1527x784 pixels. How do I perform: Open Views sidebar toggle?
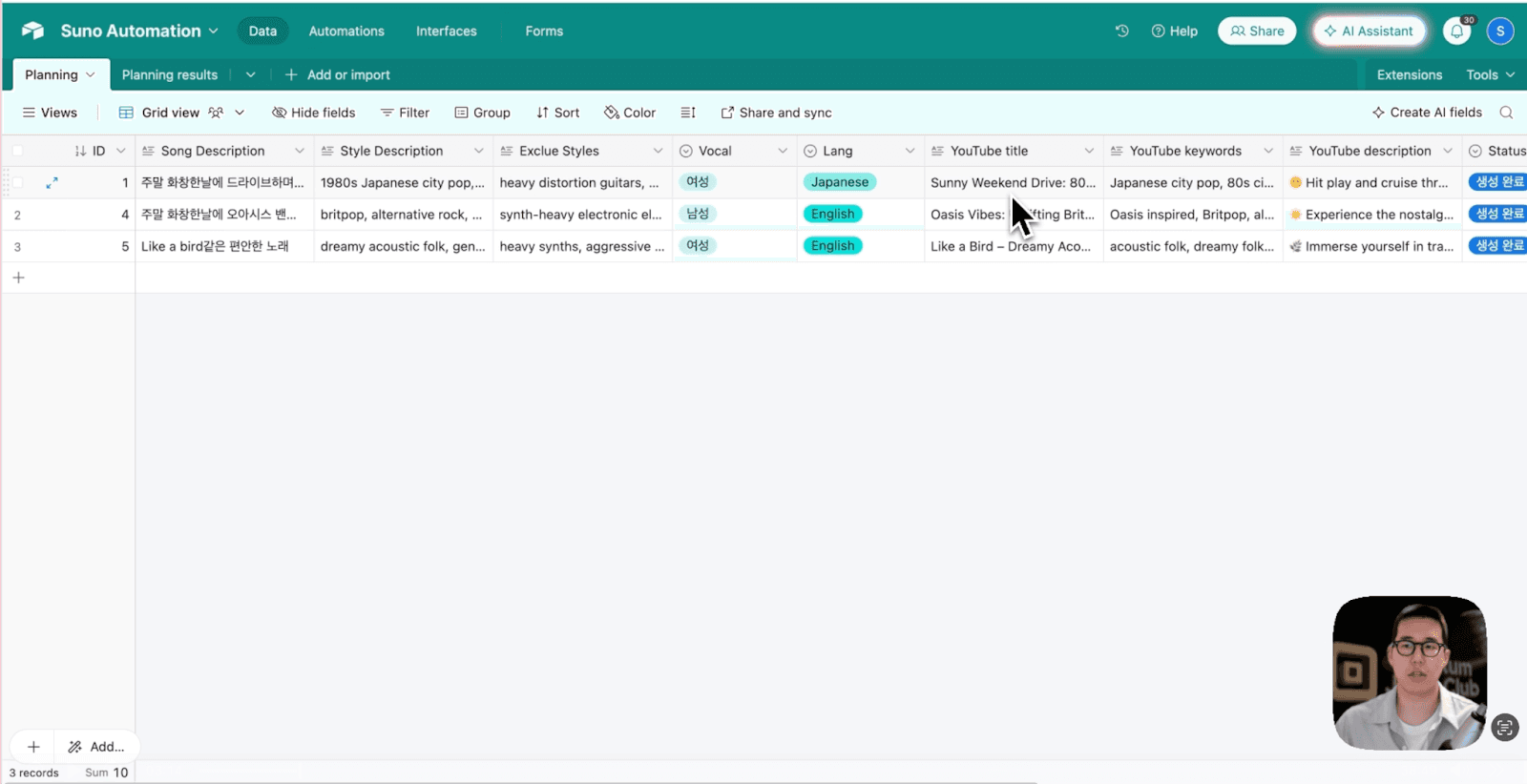(50, 113)
